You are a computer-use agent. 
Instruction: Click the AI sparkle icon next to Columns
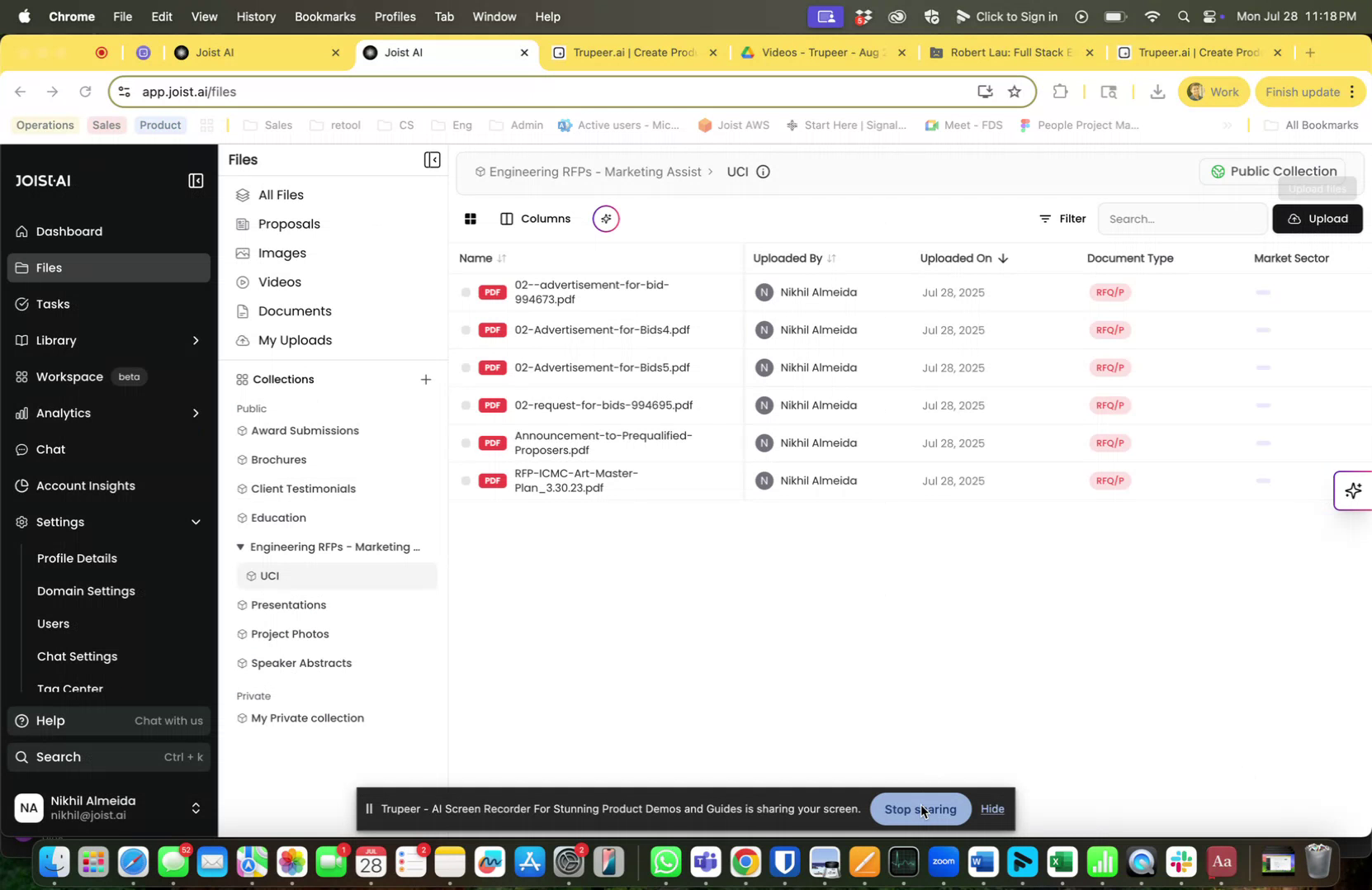(x=606, y=219)
